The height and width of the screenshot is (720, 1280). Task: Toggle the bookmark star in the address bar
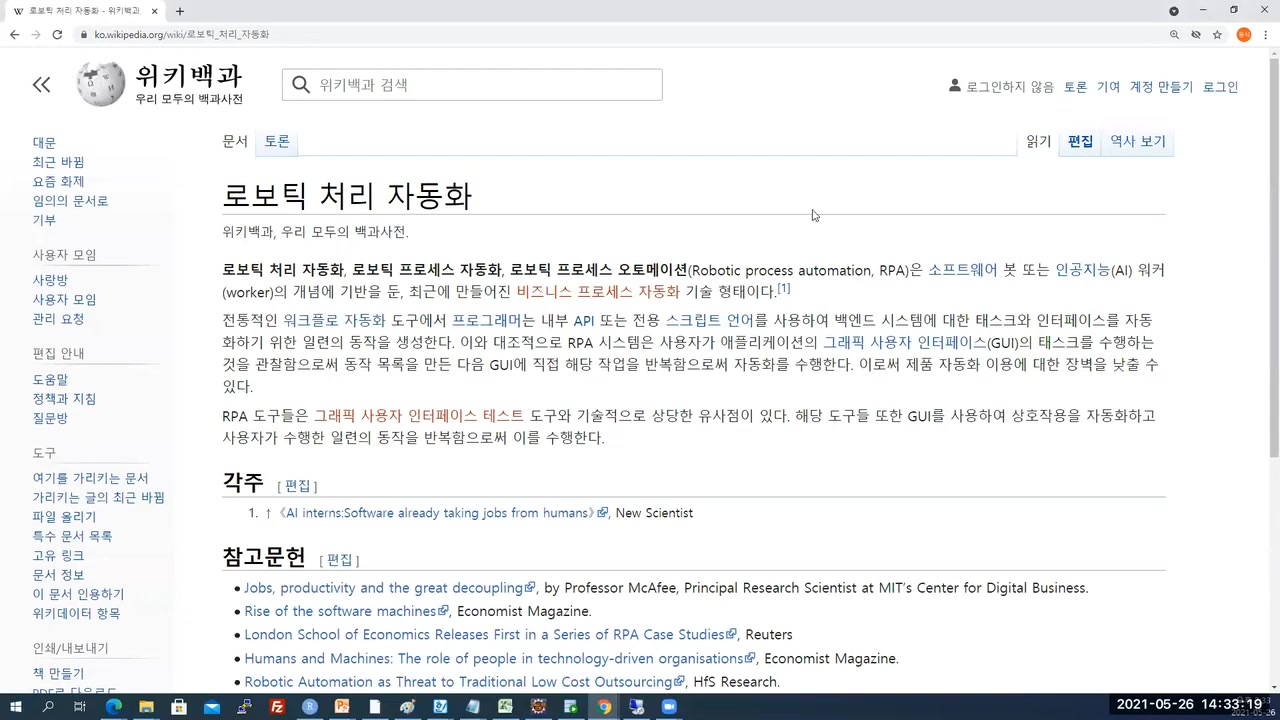[1218, 34]
